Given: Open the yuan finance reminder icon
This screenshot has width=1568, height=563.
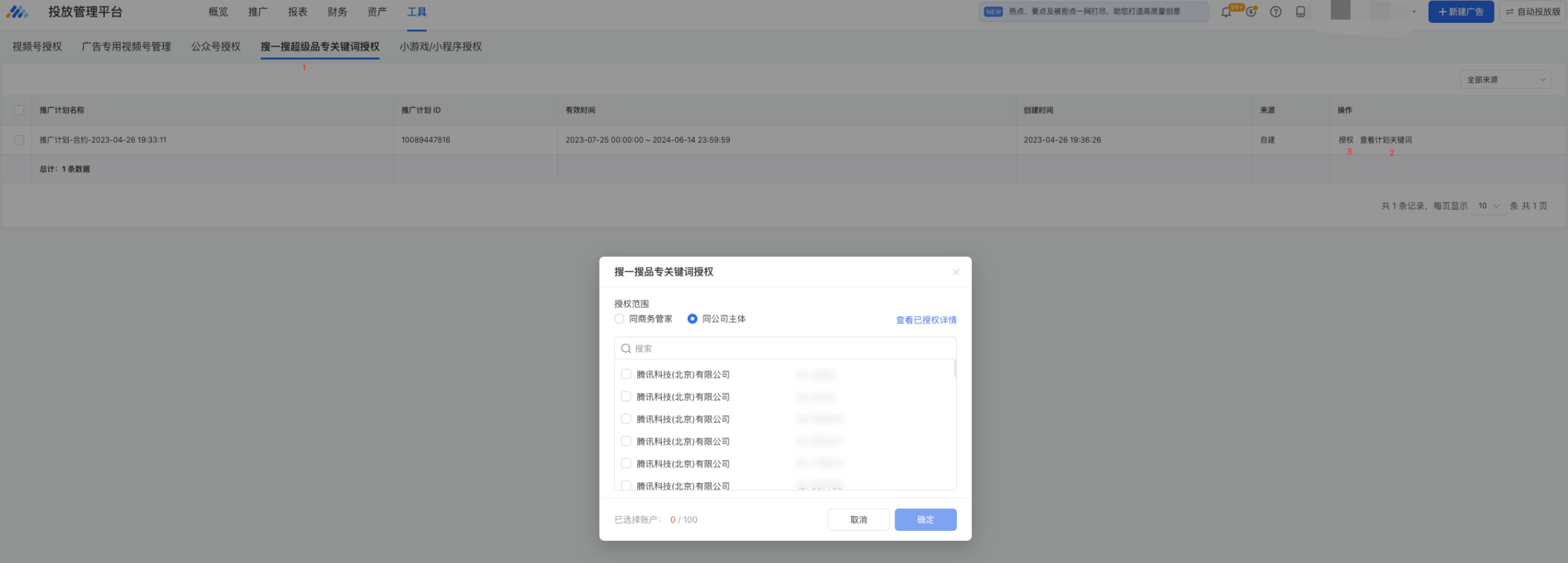Looking at the screenshot, I should coord(1251,12).
